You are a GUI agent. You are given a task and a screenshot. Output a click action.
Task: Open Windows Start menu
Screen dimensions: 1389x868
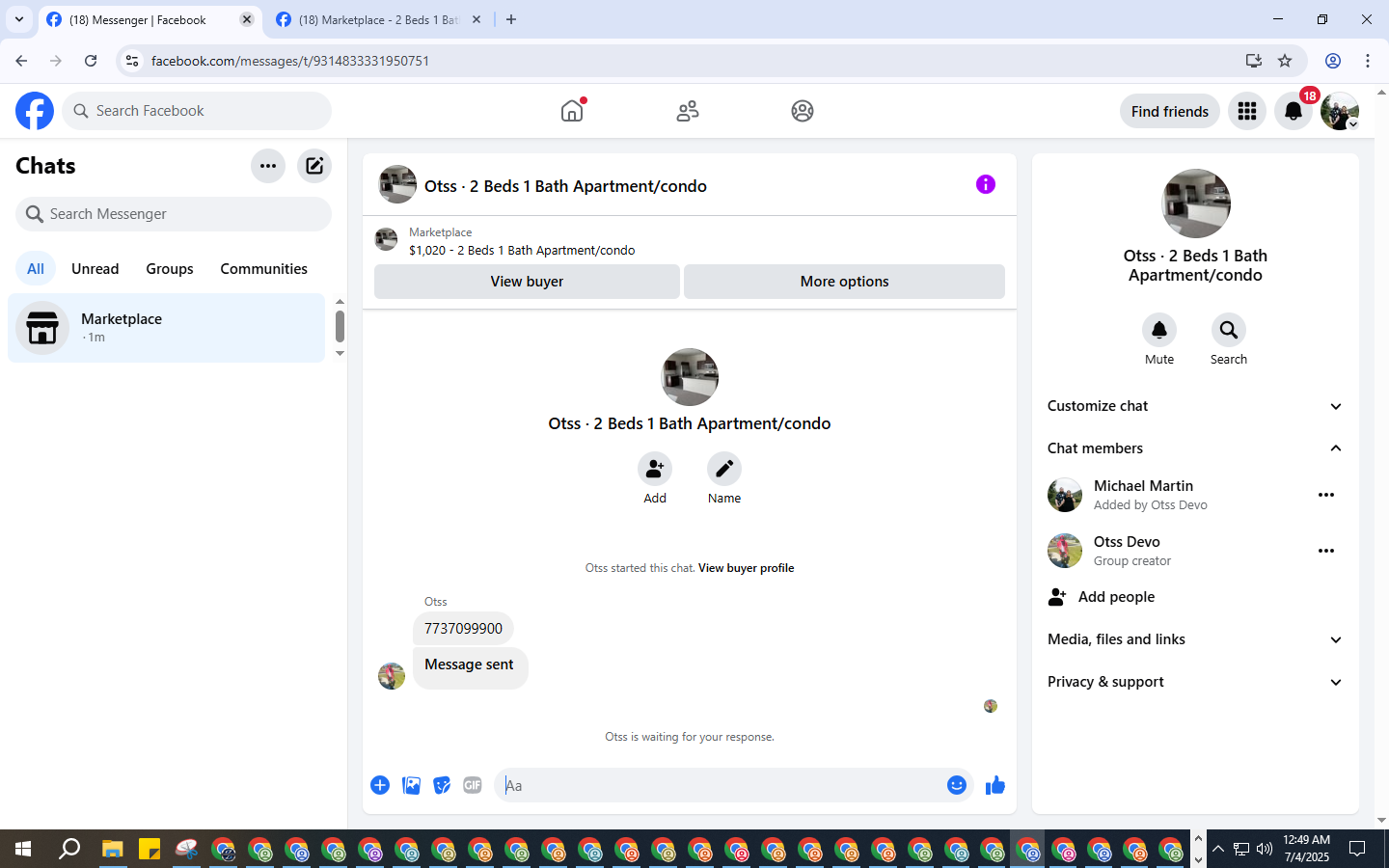23,849
